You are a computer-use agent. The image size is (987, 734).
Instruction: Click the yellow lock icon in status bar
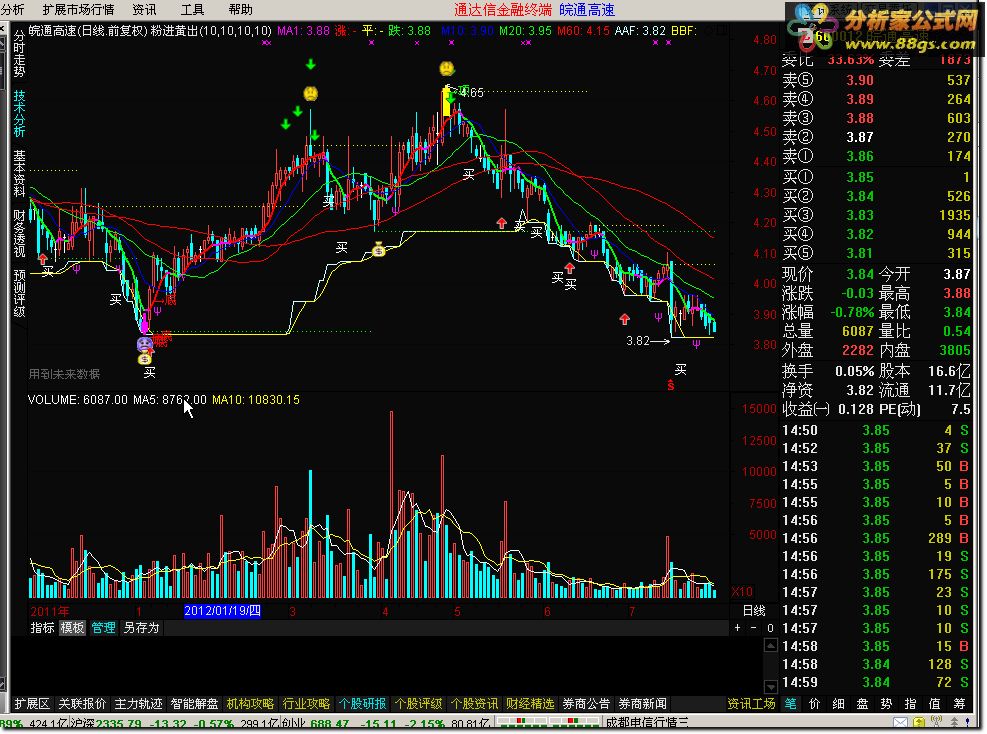point(919,723)
